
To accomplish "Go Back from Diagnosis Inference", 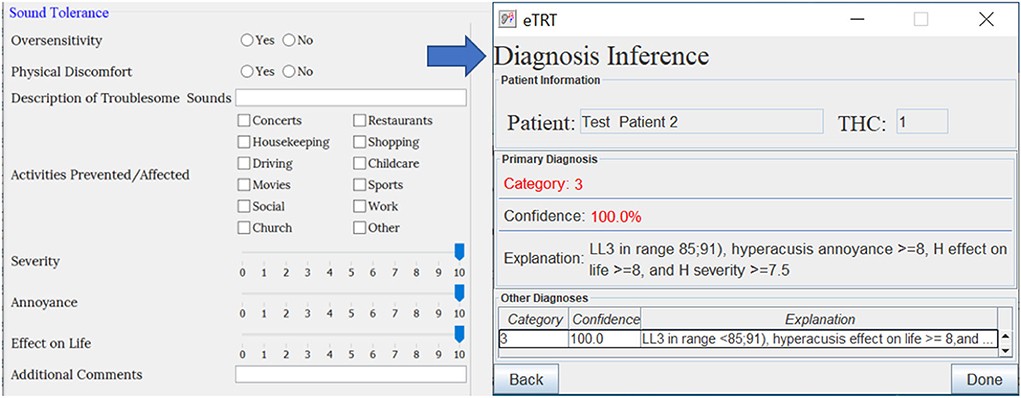I will point(526,380).
